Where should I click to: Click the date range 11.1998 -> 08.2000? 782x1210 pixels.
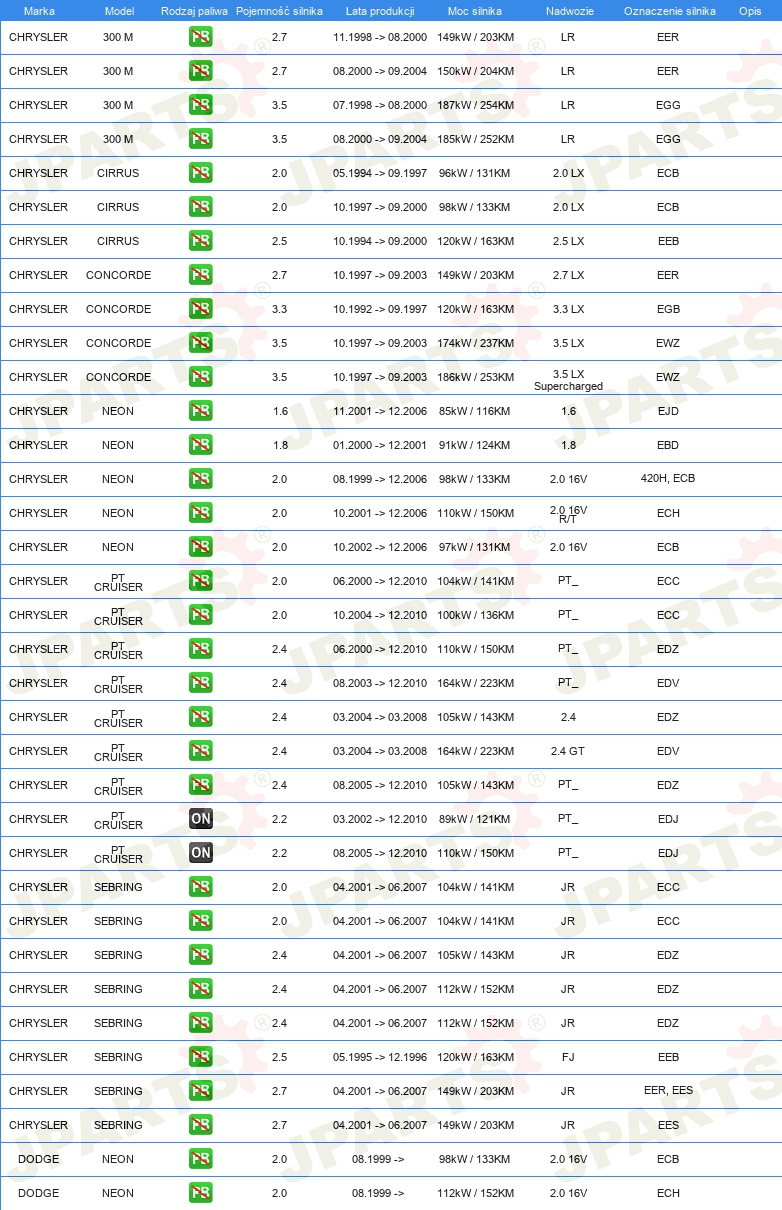(380, 37)
